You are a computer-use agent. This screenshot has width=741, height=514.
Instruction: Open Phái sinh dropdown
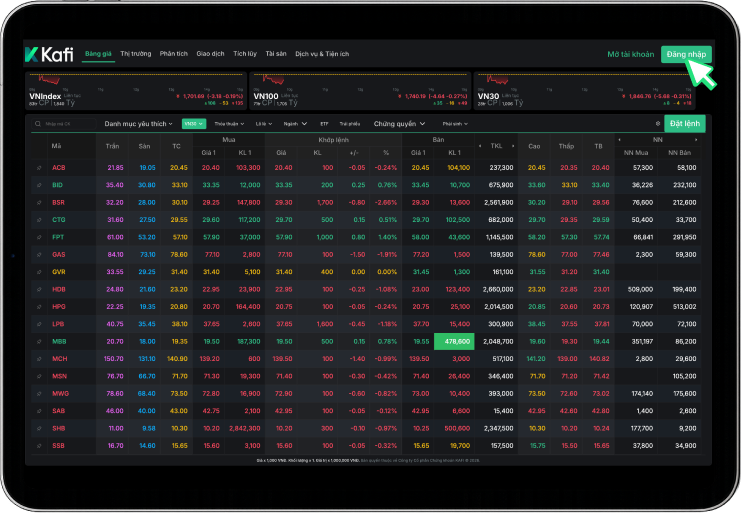pos(455,124)
